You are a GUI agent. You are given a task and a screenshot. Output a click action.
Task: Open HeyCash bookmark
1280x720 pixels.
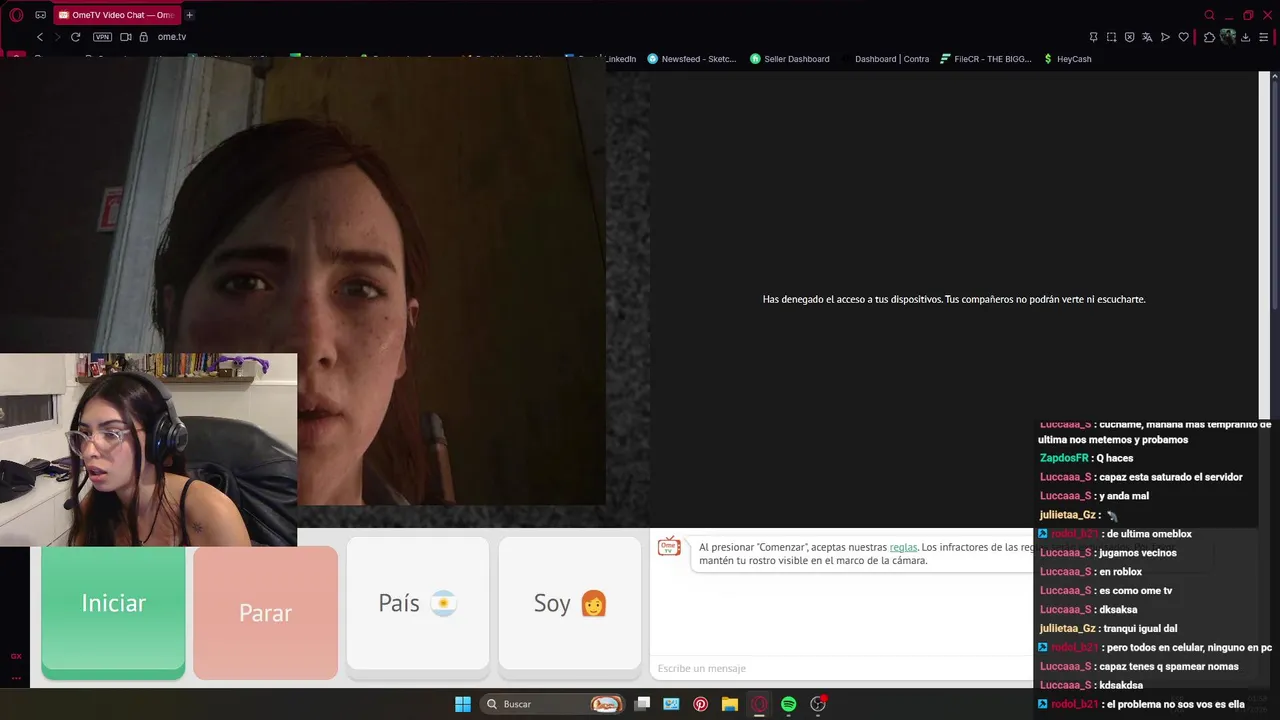(1067, 59)
